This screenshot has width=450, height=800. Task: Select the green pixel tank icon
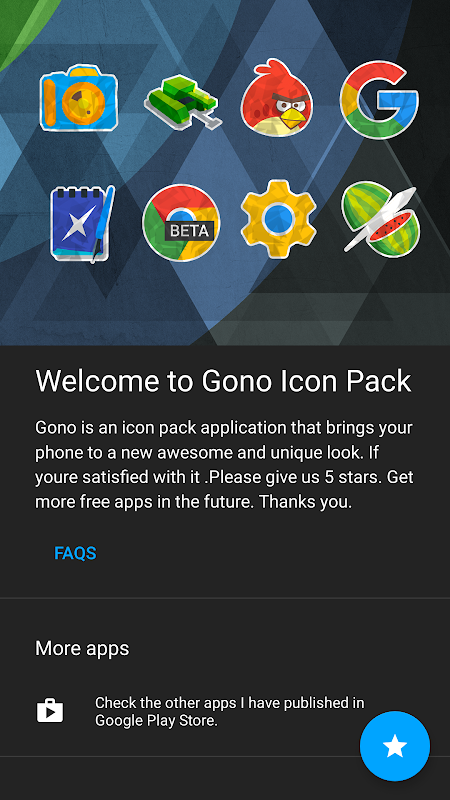click(183, 101)
